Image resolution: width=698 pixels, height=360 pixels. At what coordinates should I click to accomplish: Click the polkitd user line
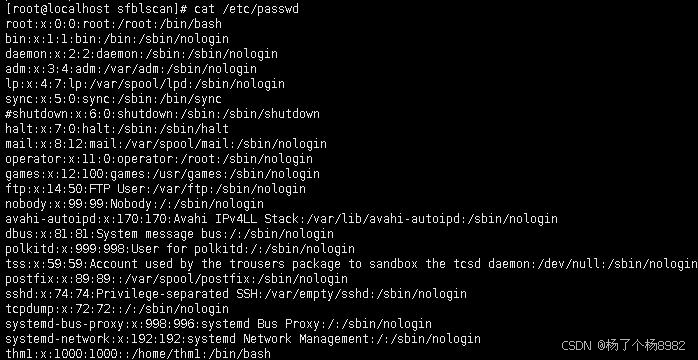click(x=180, y=249)
